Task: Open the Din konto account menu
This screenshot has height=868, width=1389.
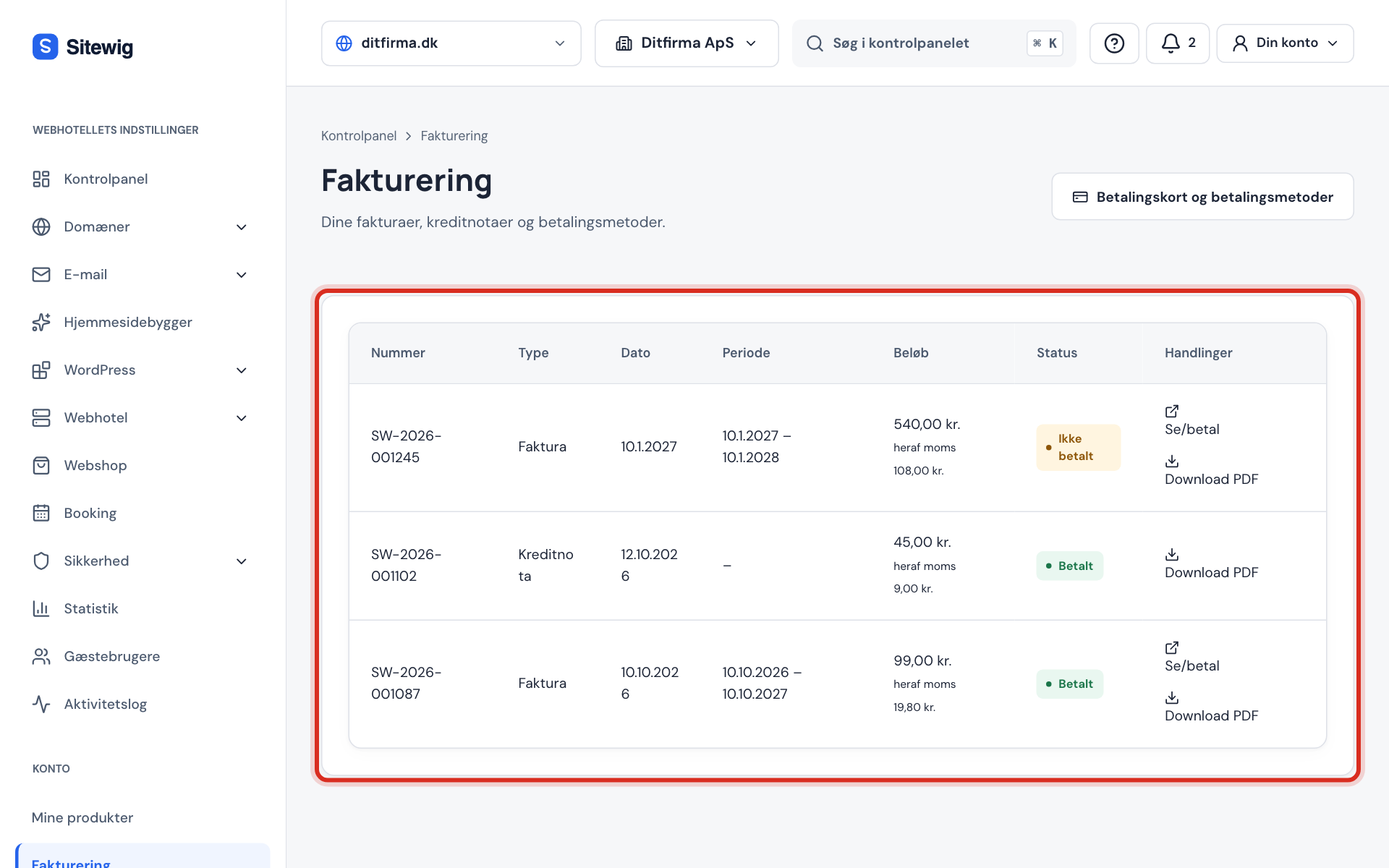Action: point(1285,43)
